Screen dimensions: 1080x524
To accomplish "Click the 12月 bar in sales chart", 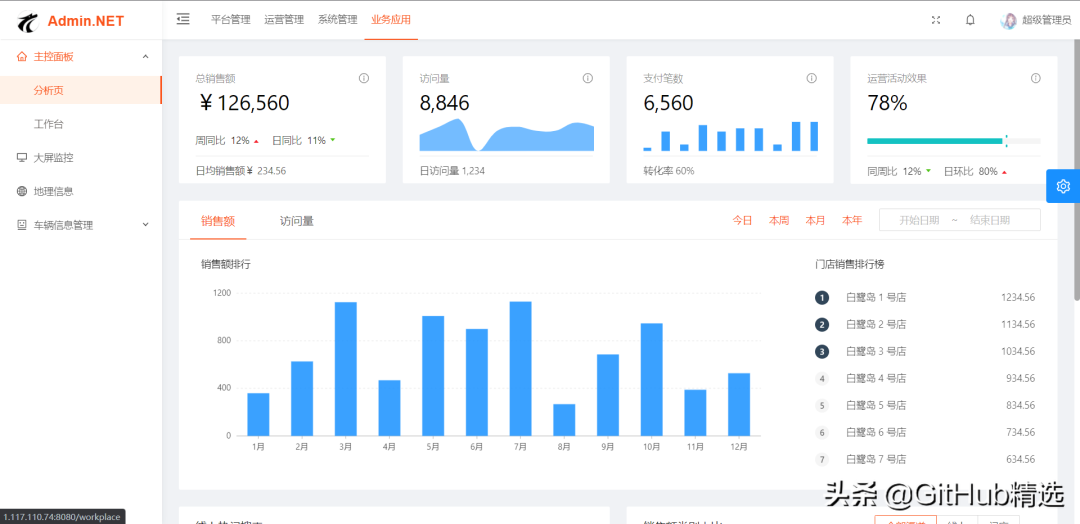I will [738, 404].
